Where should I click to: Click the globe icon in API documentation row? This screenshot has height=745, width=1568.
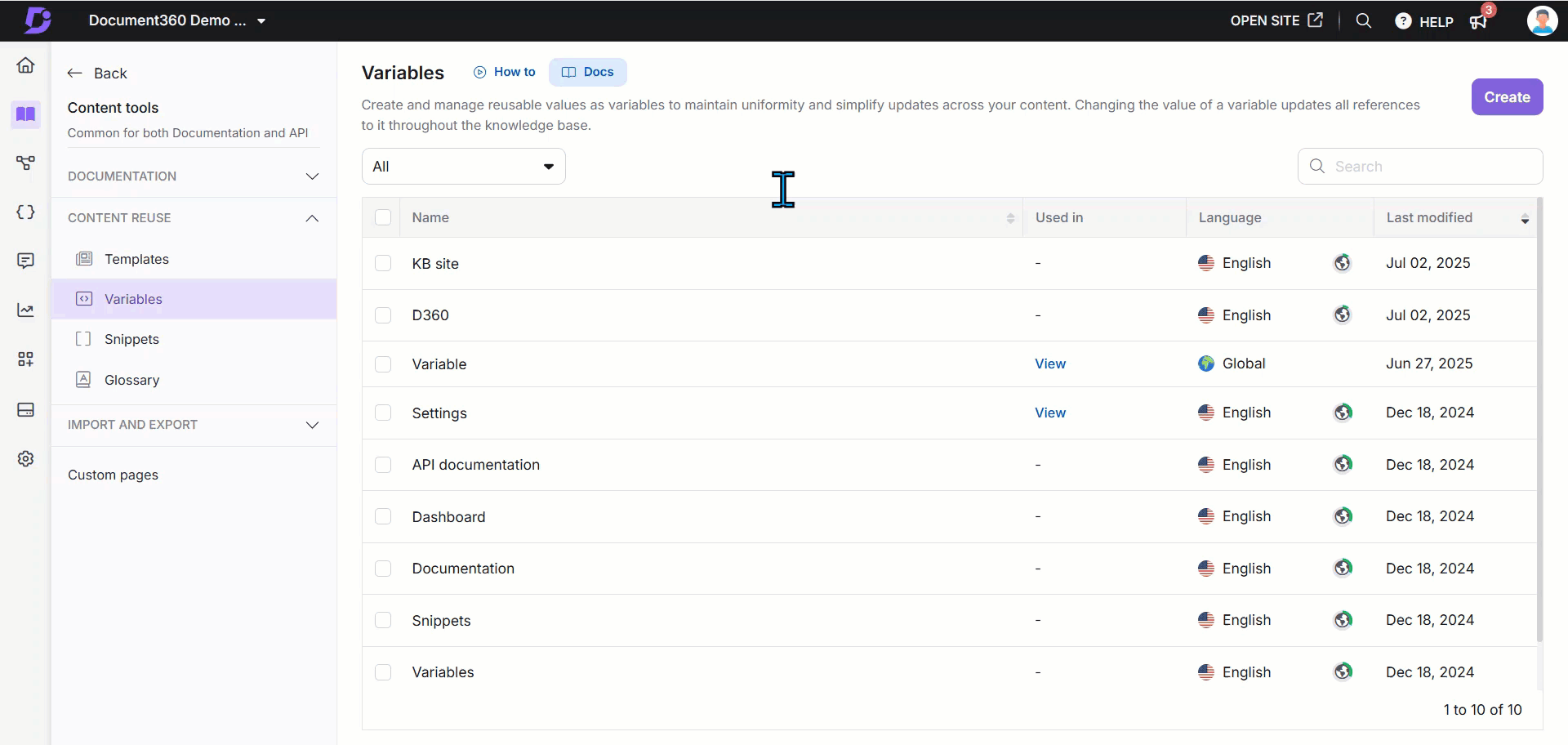click(x=1343, y=464)
